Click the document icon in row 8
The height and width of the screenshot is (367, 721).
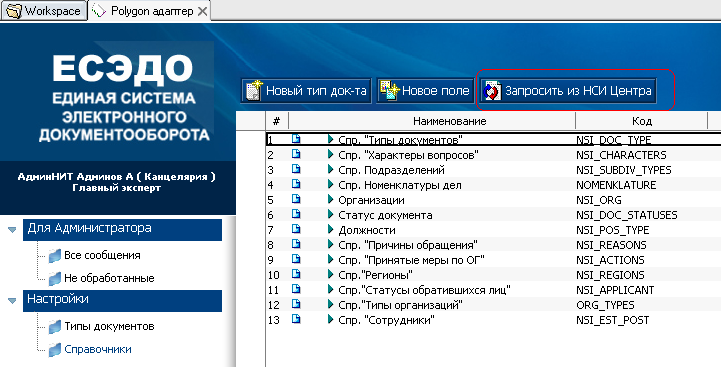[296, 244]
